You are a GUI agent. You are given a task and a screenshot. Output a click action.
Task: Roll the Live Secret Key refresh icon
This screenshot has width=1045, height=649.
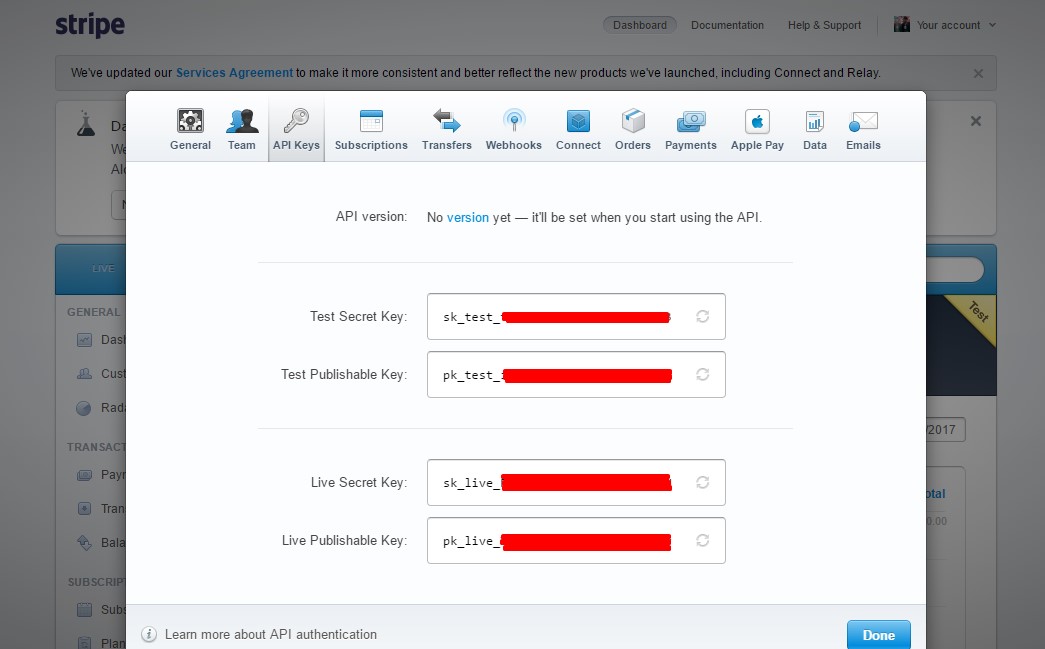702,482
